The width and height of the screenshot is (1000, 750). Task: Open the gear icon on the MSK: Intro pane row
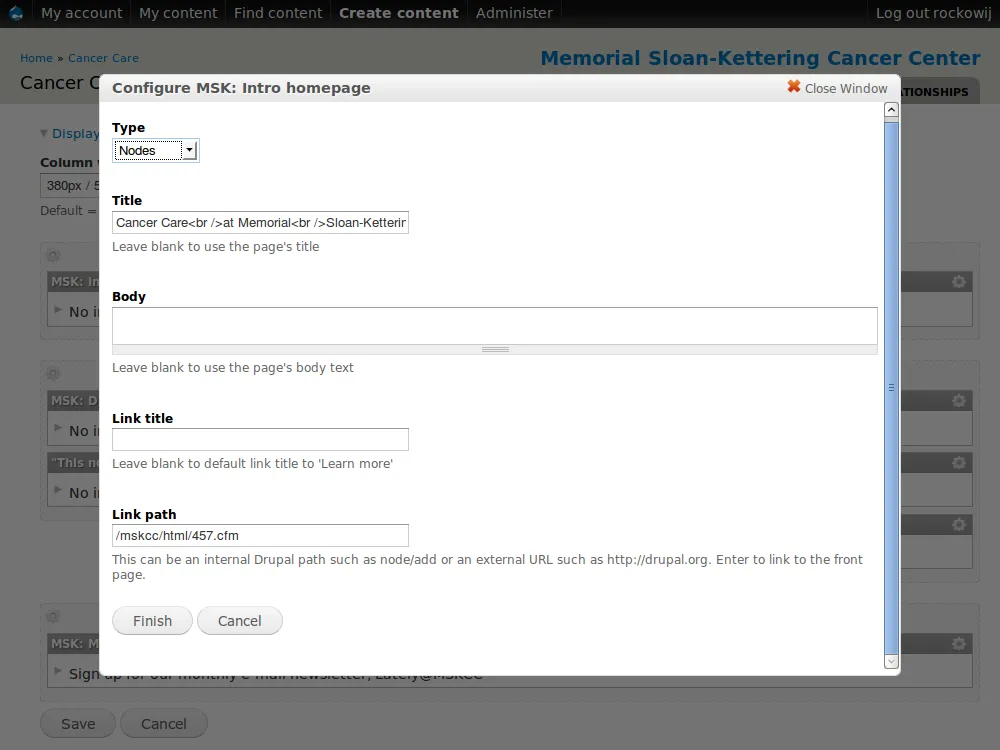(x=959, y=281)
